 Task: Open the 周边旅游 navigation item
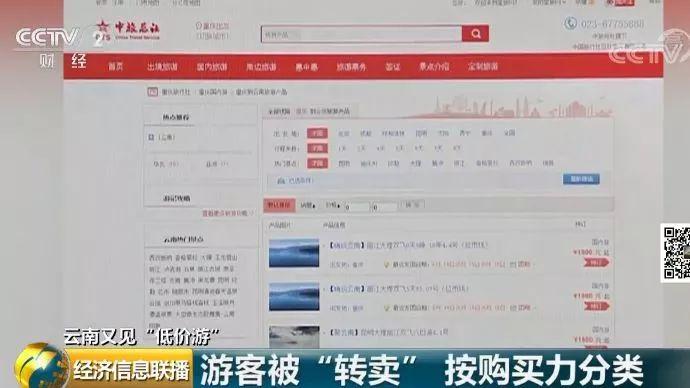click(261, 67)
